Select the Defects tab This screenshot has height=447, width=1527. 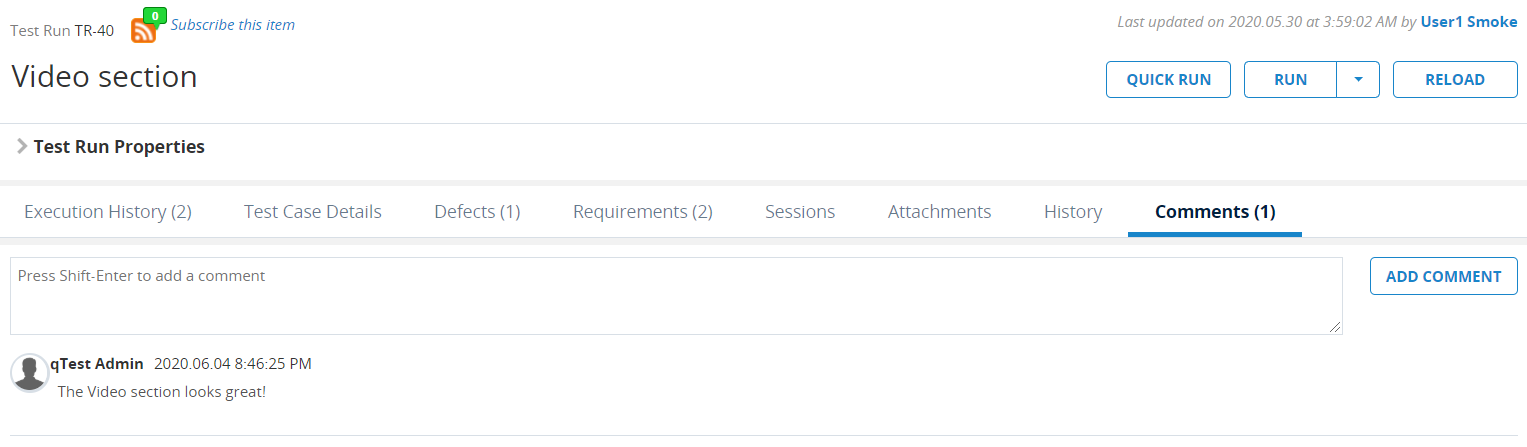[x=477, y=212]
